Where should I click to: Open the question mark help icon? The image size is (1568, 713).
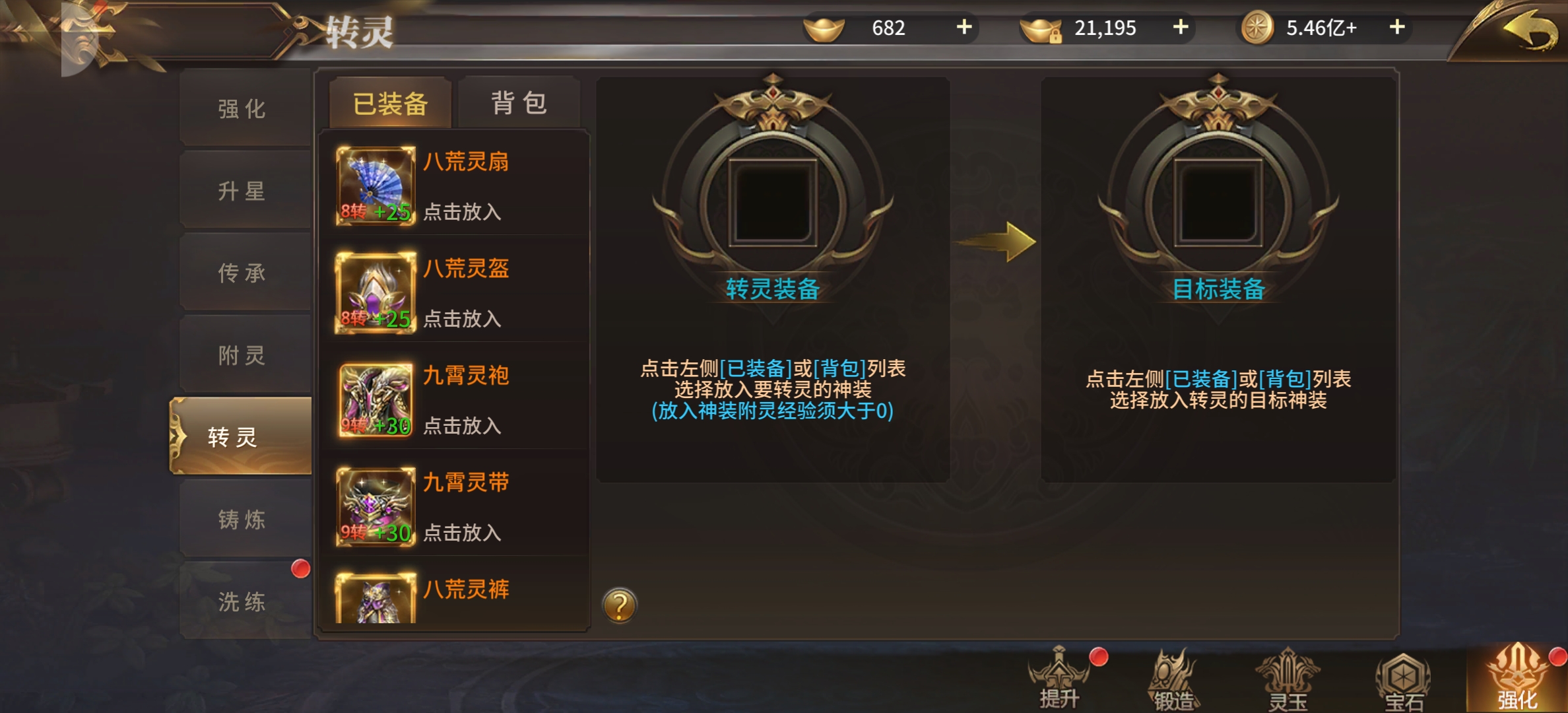point(620,605)
